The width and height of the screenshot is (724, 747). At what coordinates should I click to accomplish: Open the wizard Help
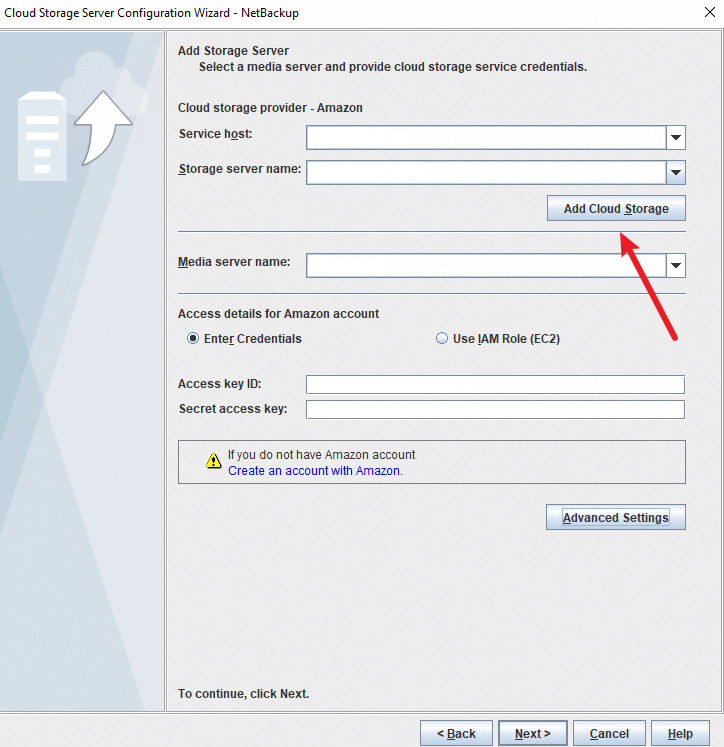click(680, 733)
